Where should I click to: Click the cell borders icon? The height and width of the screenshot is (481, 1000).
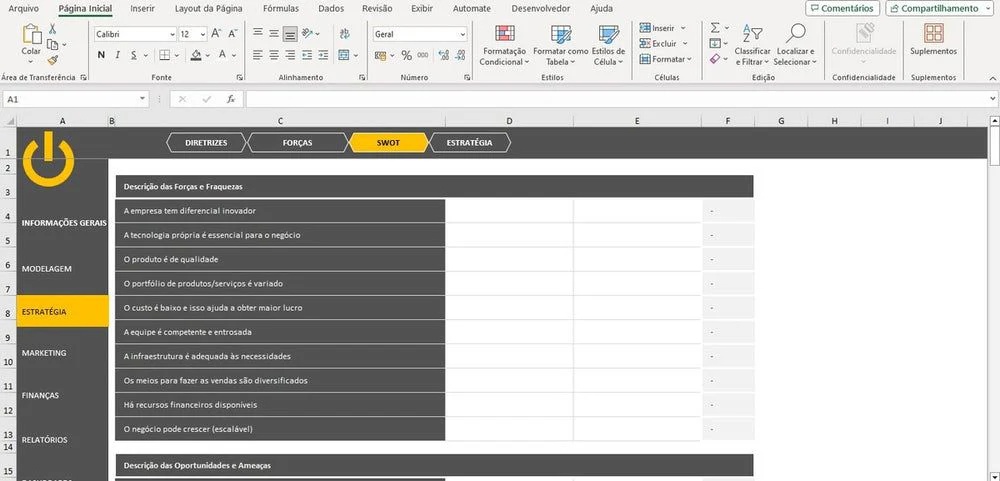point(165,55)
